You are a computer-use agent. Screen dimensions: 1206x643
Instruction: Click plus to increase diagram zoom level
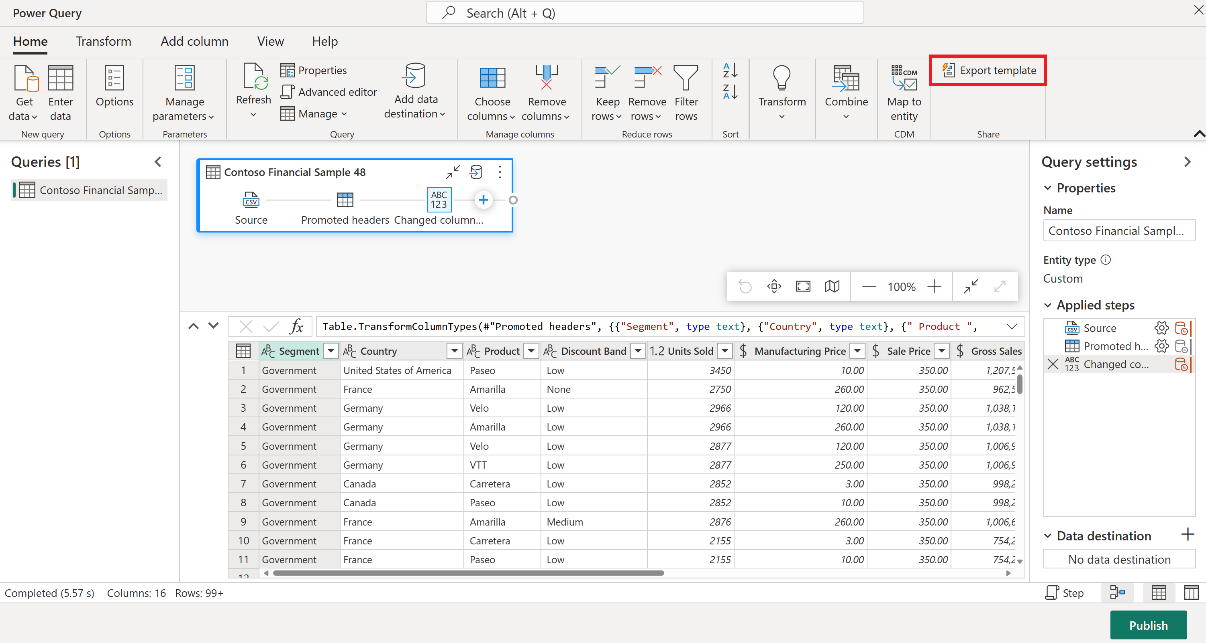pyautogui.click(x=934, y=287)
